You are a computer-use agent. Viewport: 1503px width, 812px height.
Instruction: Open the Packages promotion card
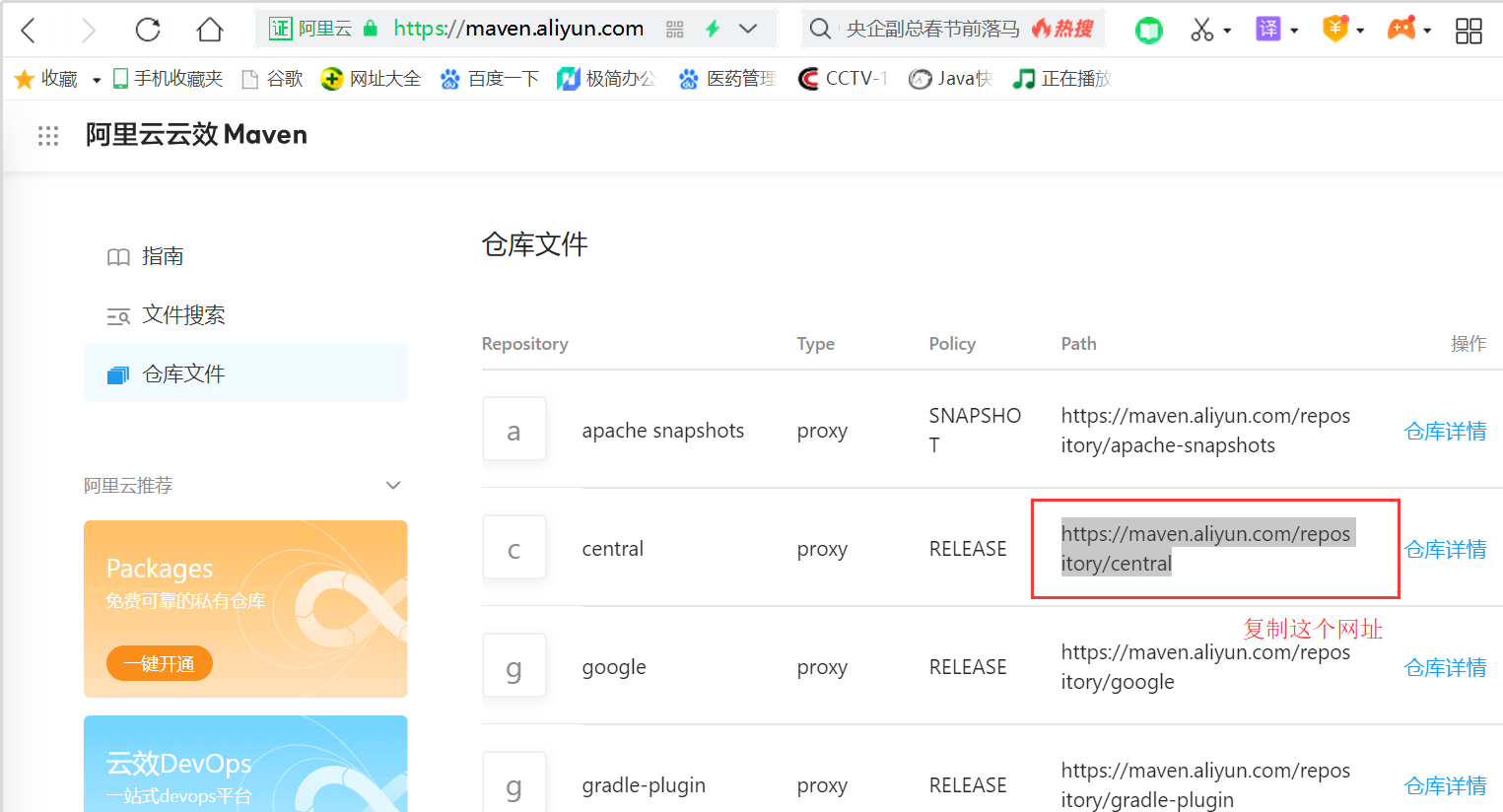245,609
